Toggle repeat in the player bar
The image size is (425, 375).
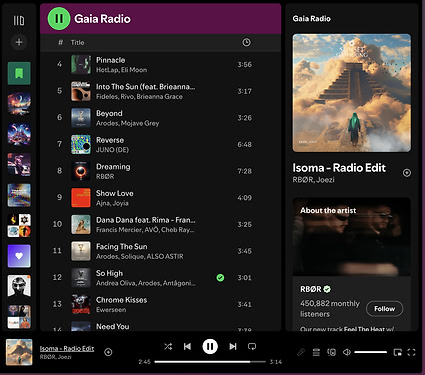tap(252, 346)
